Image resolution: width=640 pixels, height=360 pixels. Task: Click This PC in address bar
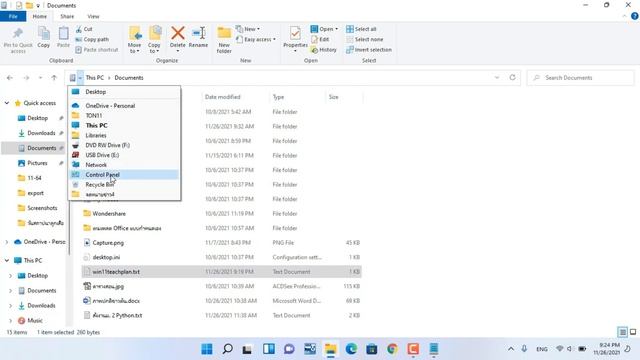coord(95,78)
